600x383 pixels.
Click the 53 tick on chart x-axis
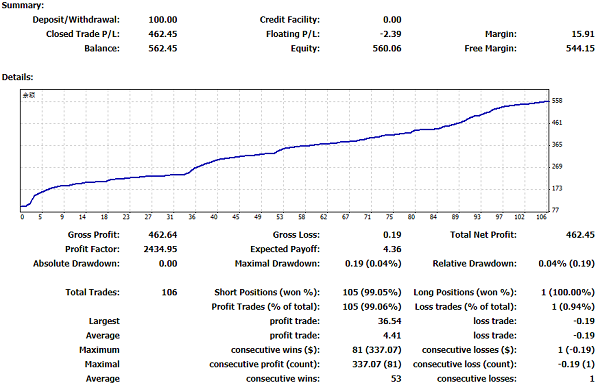click(x=280, y=217)
